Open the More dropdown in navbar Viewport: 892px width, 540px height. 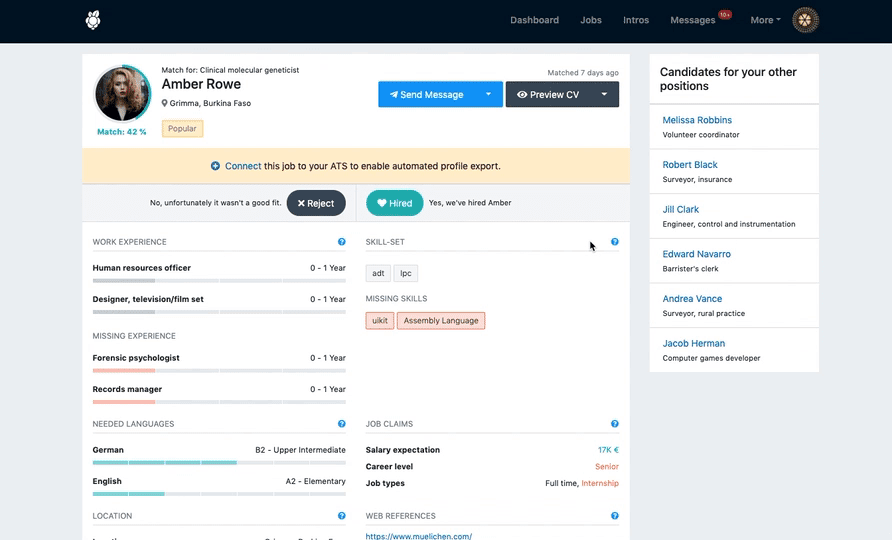pyautogui.click(x=765, y=20)
